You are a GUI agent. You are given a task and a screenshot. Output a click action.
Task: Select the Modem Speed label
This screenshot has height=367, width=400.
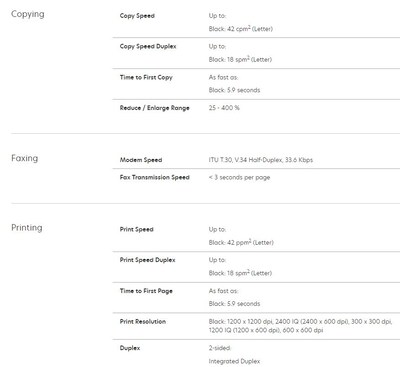tap(141, 160)
